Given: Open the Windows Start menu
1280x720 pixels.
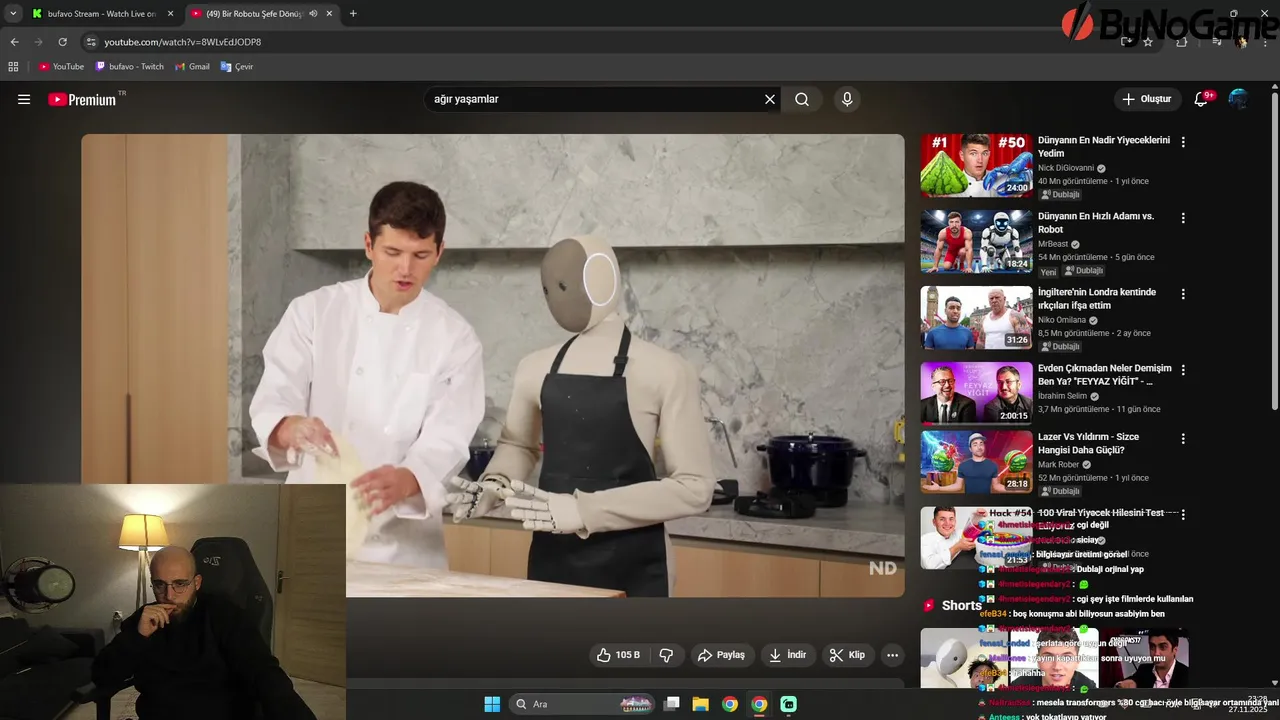Looking at the screenshot, I should (492, 704).
